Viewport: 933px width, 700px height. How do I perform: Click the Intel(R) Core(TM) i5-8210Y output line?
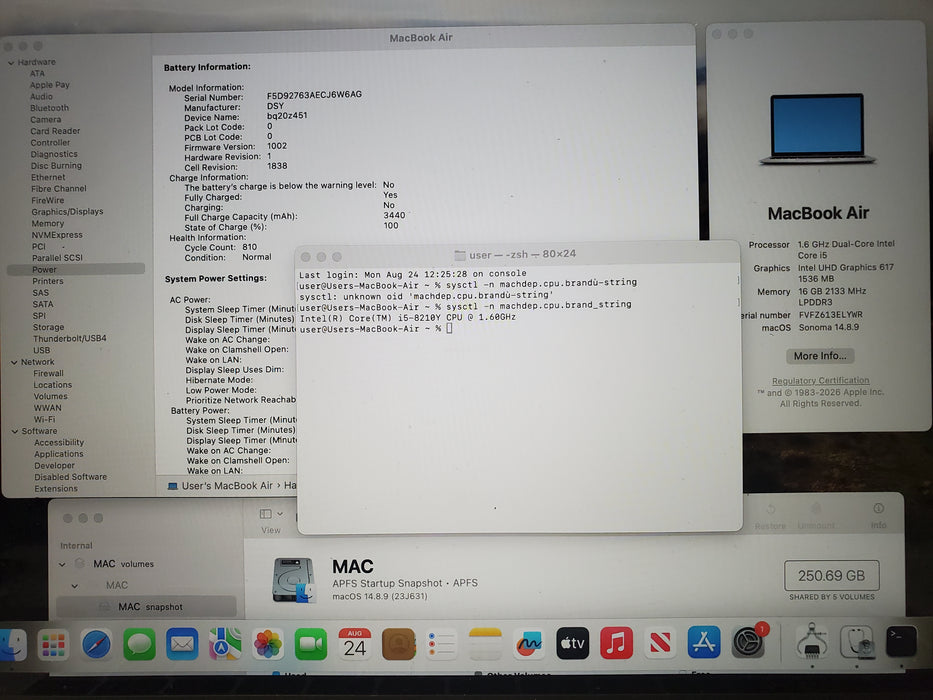408,317
